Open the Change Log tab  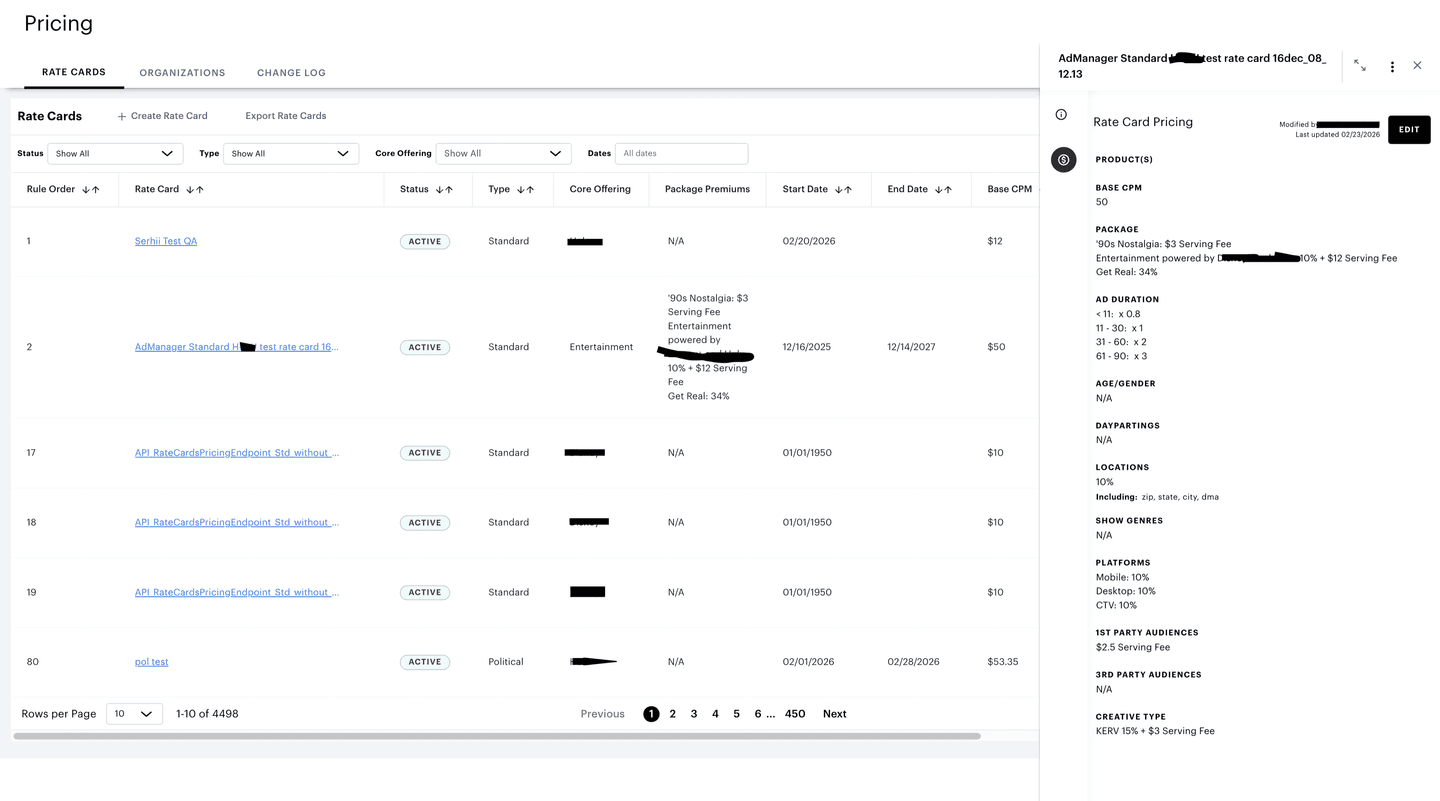coord(291,72)
